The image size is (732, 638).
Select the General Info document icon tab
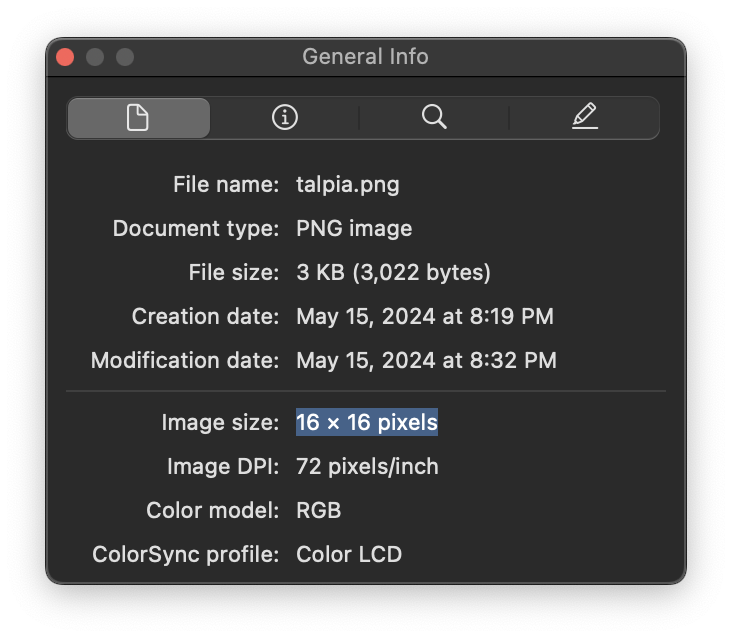tap(138, 118)
